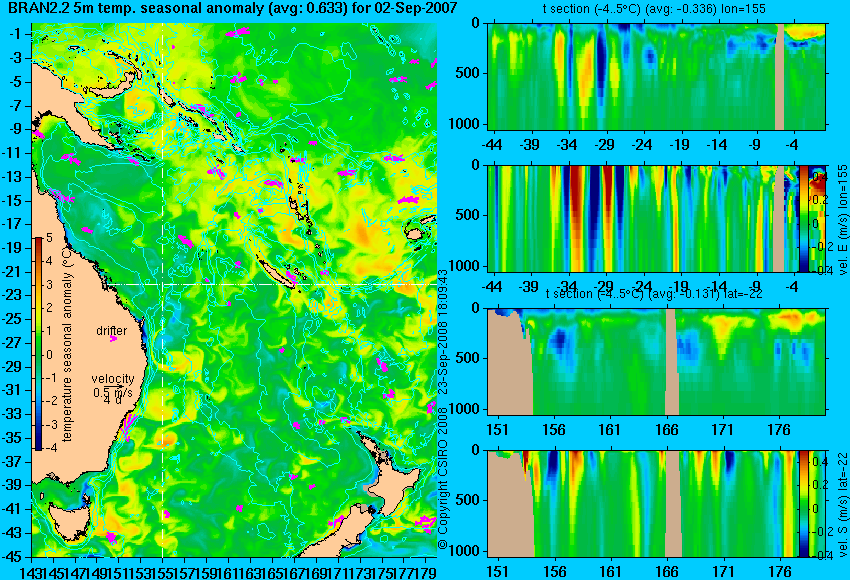Click the 'velocity' legend label
850x580 pixels.
coord(113,379)
